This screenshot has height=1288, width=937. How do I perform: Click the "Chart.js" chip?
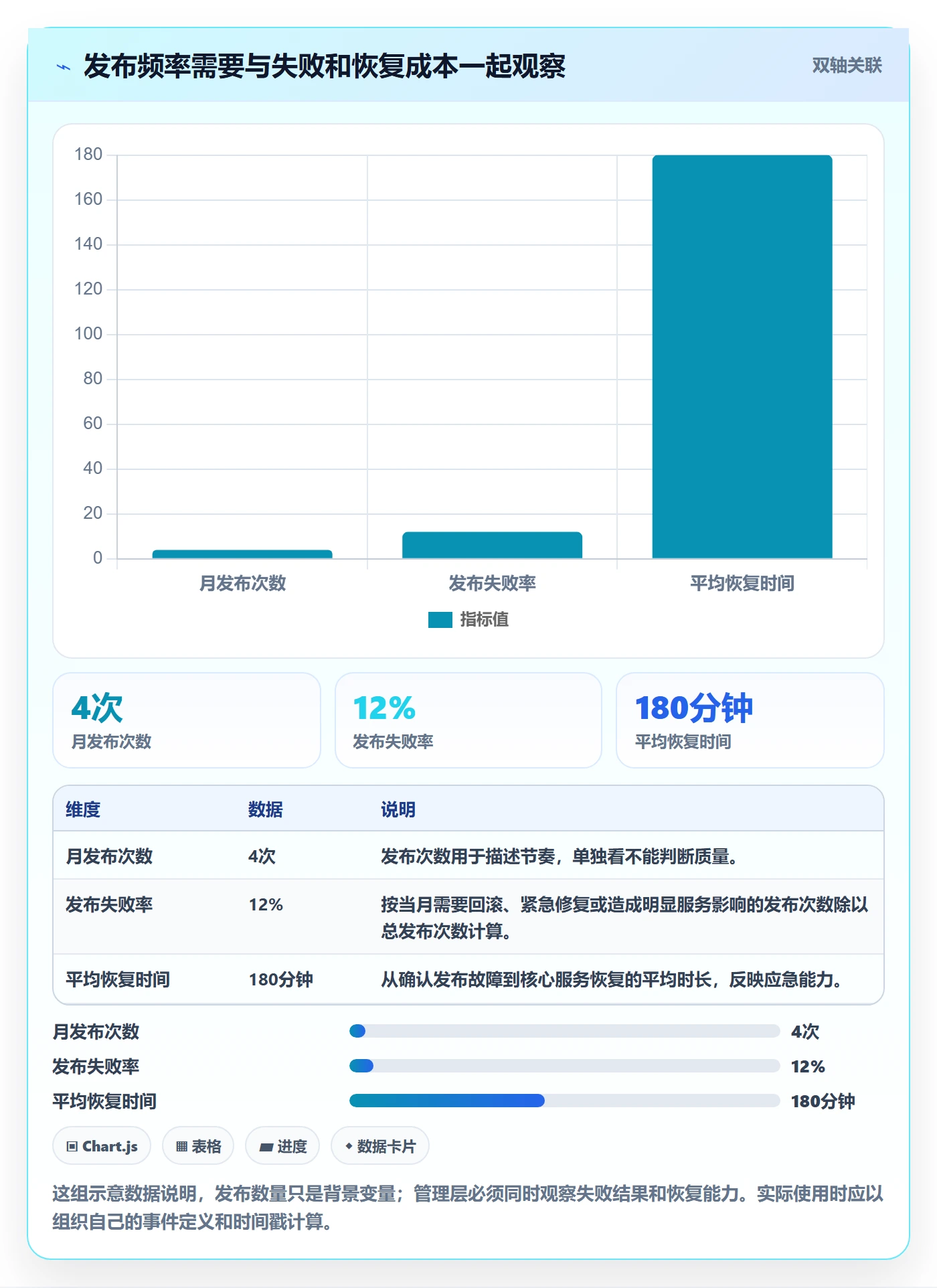[x=102, y=1146]
